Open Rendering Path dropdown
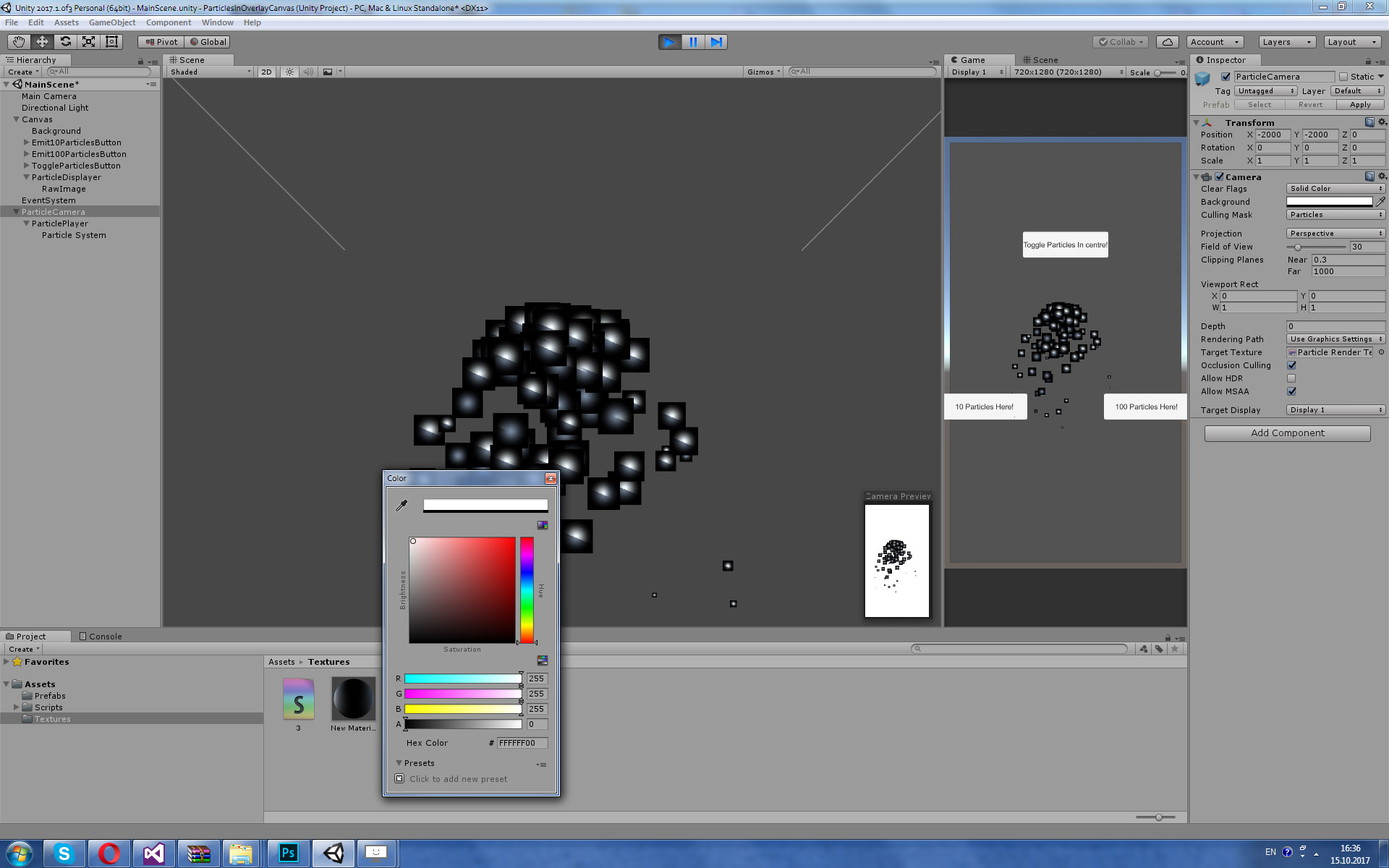1389x868 pixels. point(1335,339)
